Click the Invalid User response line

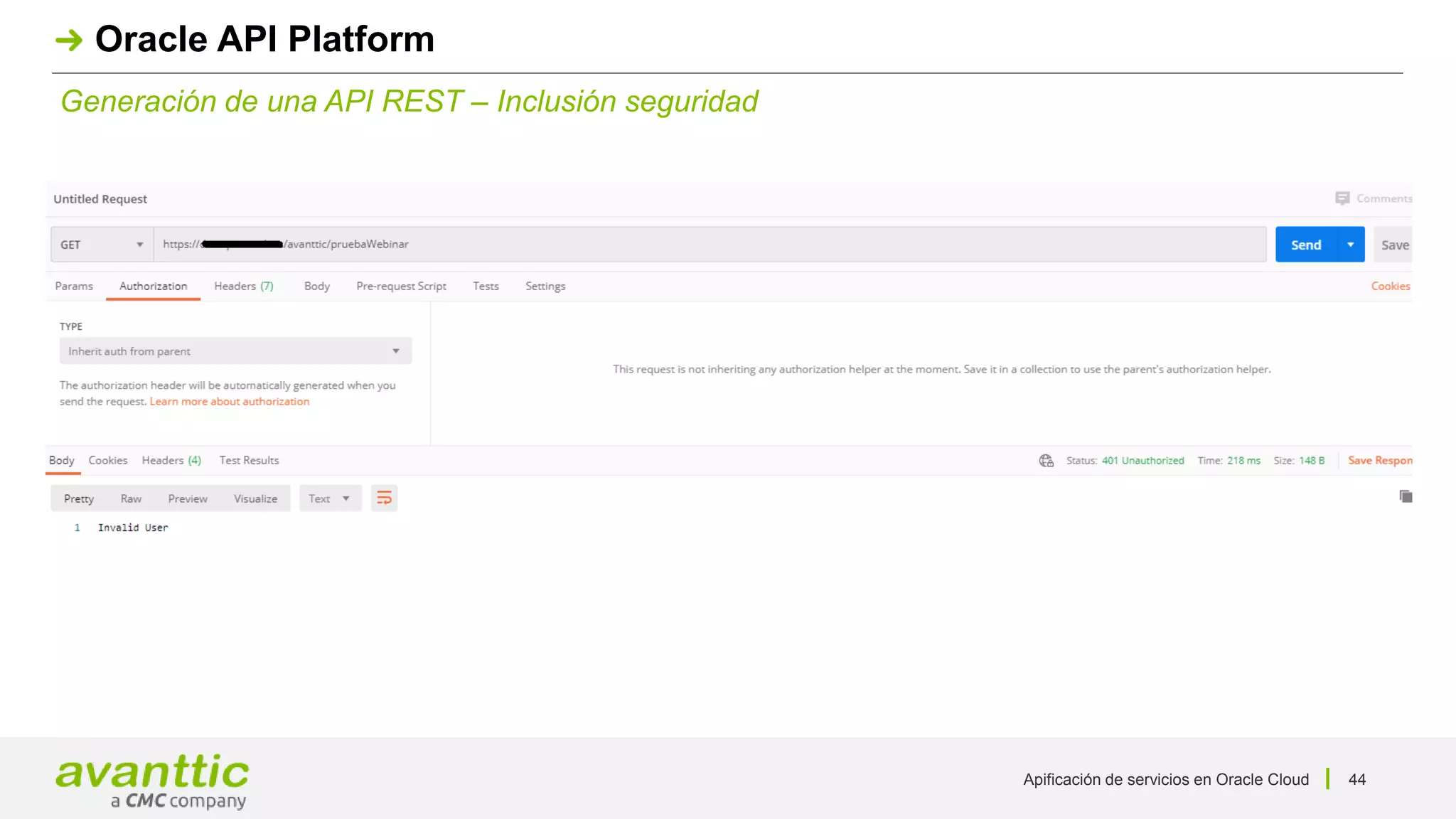(x=133, y=528)
